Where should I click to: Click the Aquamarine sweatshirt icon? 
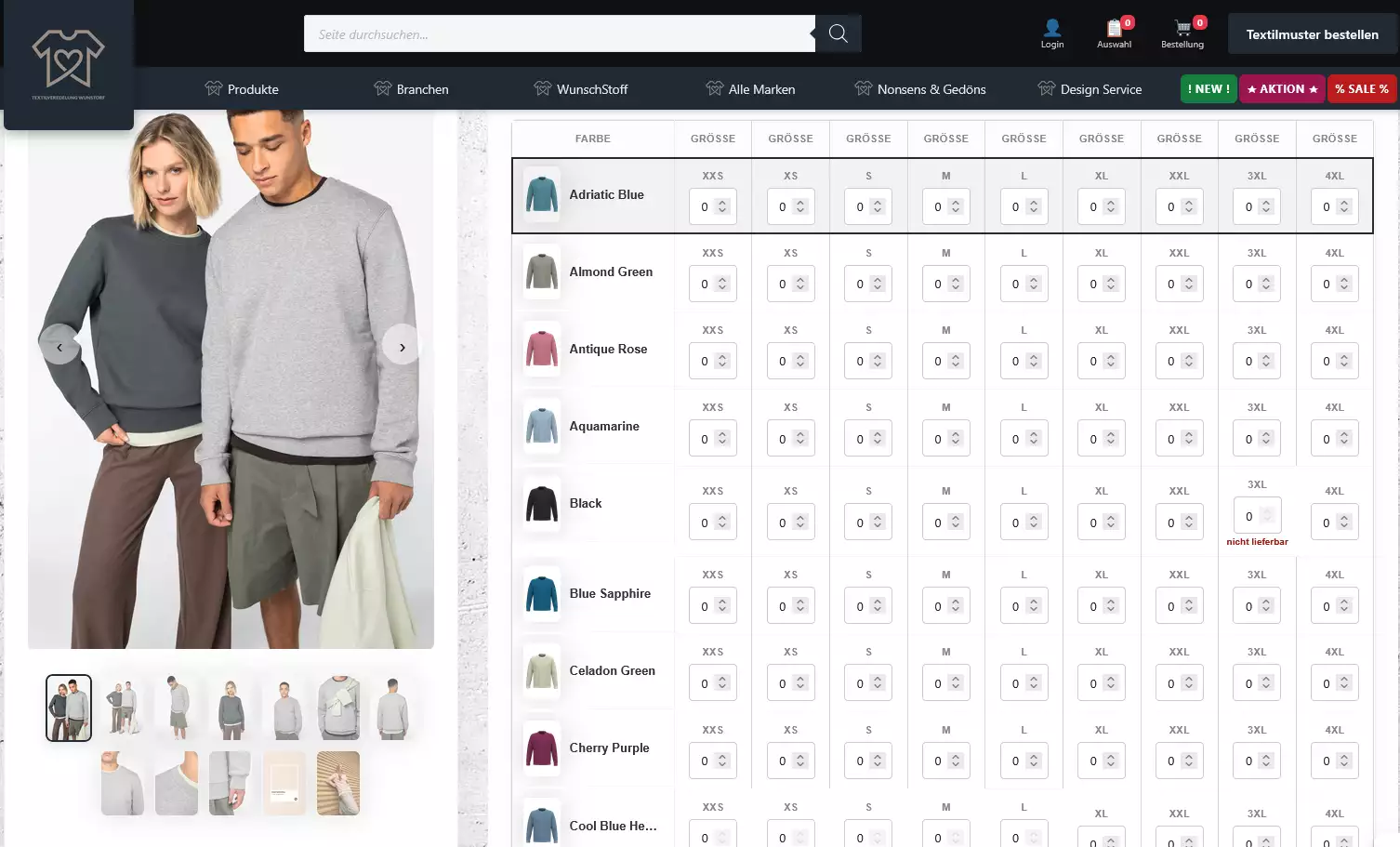[x=541, y=426]
